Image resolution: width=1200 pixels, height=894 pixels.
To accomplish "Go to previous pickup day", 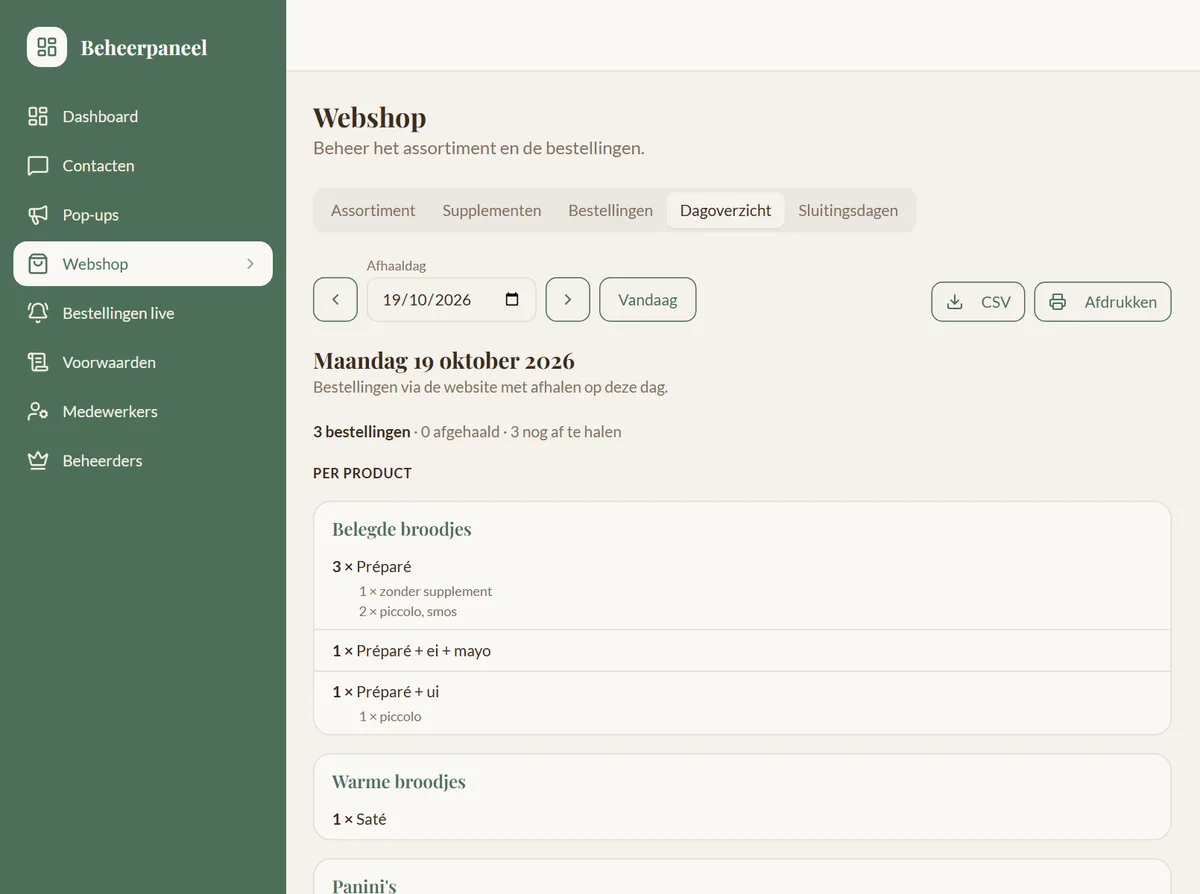I will click(335, 299).
